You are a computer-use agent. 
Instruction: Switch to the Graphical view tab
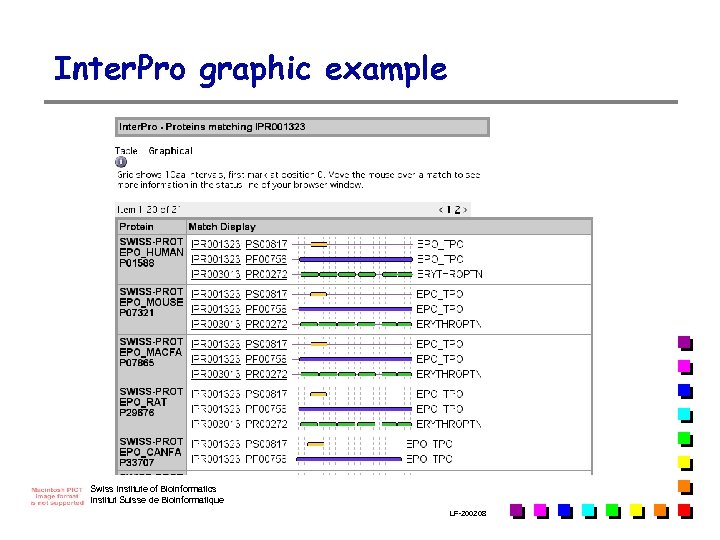(x=170, y=151)
